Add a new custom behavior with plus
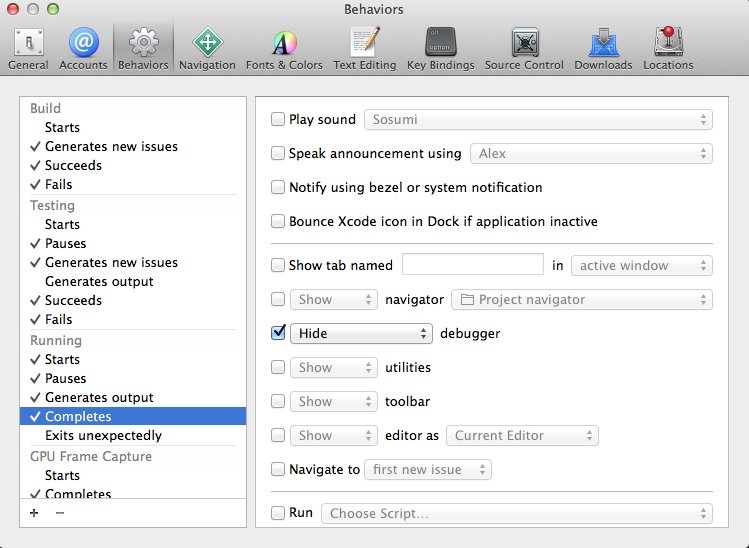This screenshot has width=749, height=548. click(x=34, y=513)
